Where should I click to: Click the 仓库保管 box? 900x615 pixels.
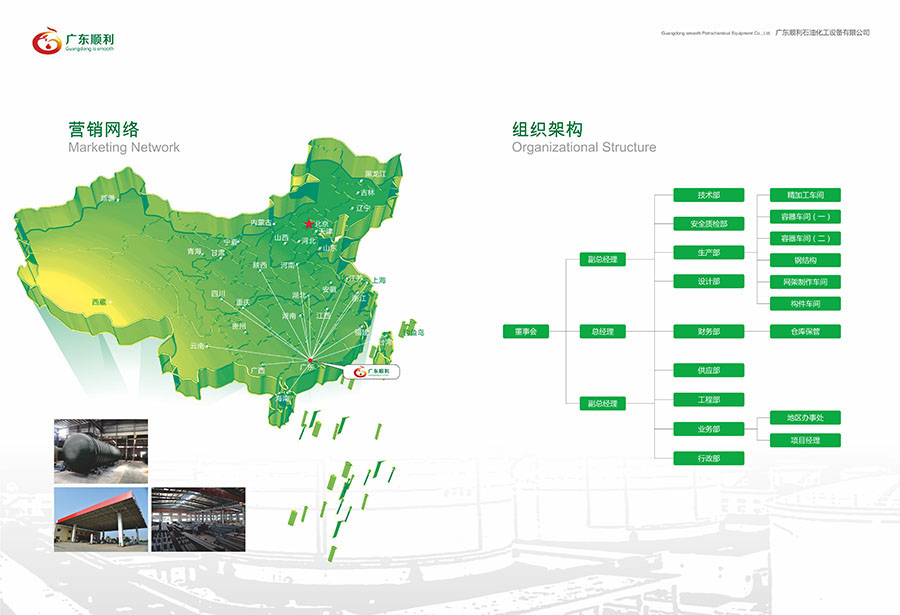point(805,331)
